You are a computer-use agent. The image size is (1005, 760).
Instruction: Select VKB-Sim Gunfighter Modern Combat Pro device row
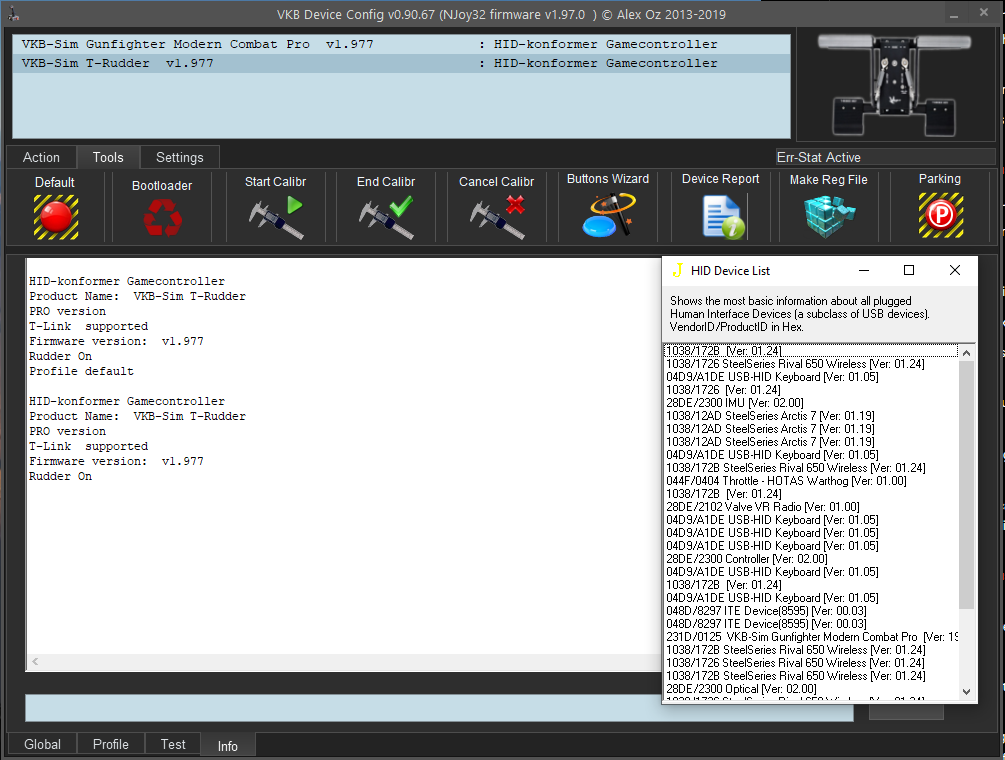tap(401, 44)
